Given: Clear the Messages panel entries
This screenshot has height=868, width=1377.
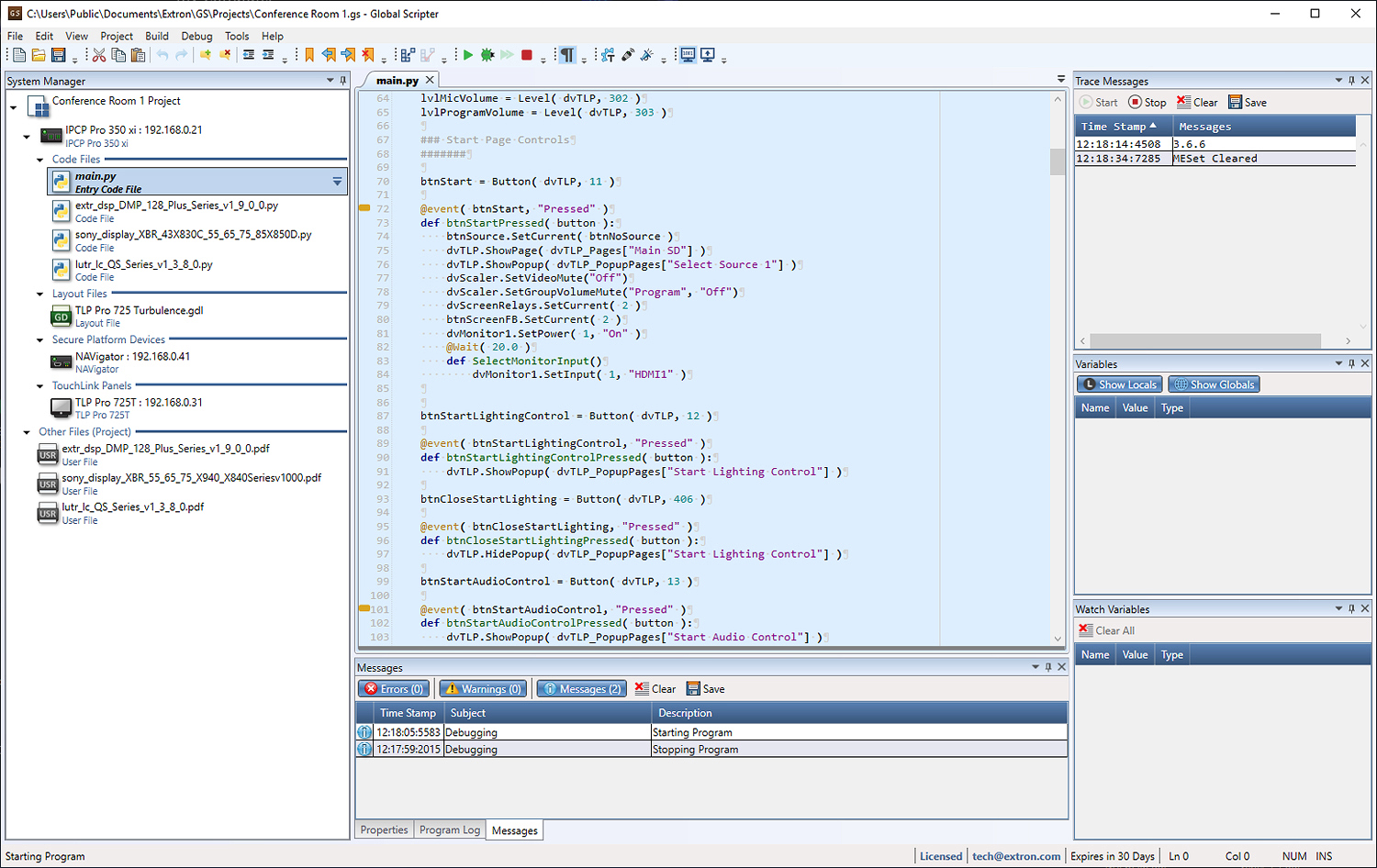Looking at the screenshot, I should [655, 689].
